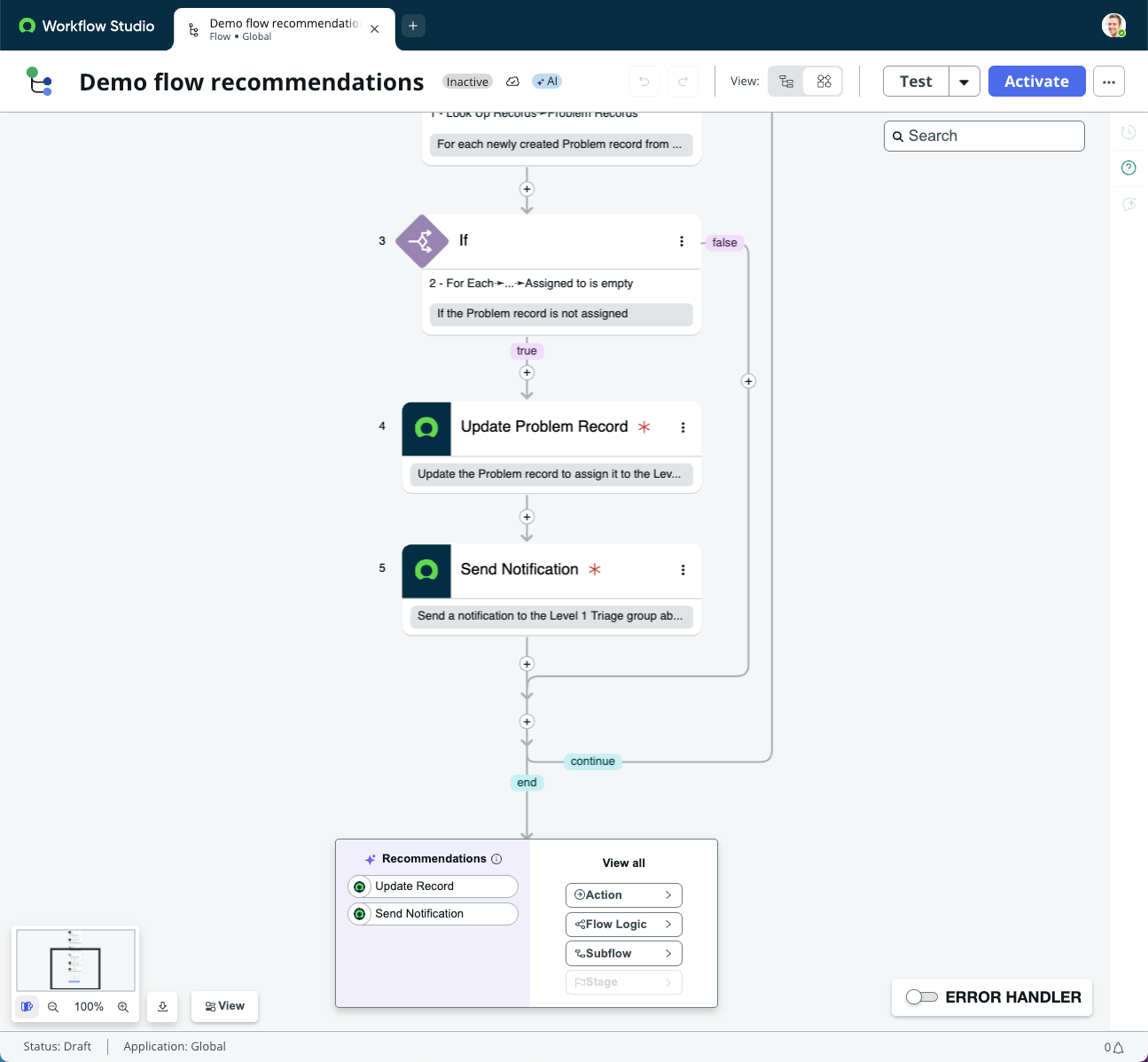Select the Send Notification recommendation
The image size is (1148, 1062).
click(433, 914)
